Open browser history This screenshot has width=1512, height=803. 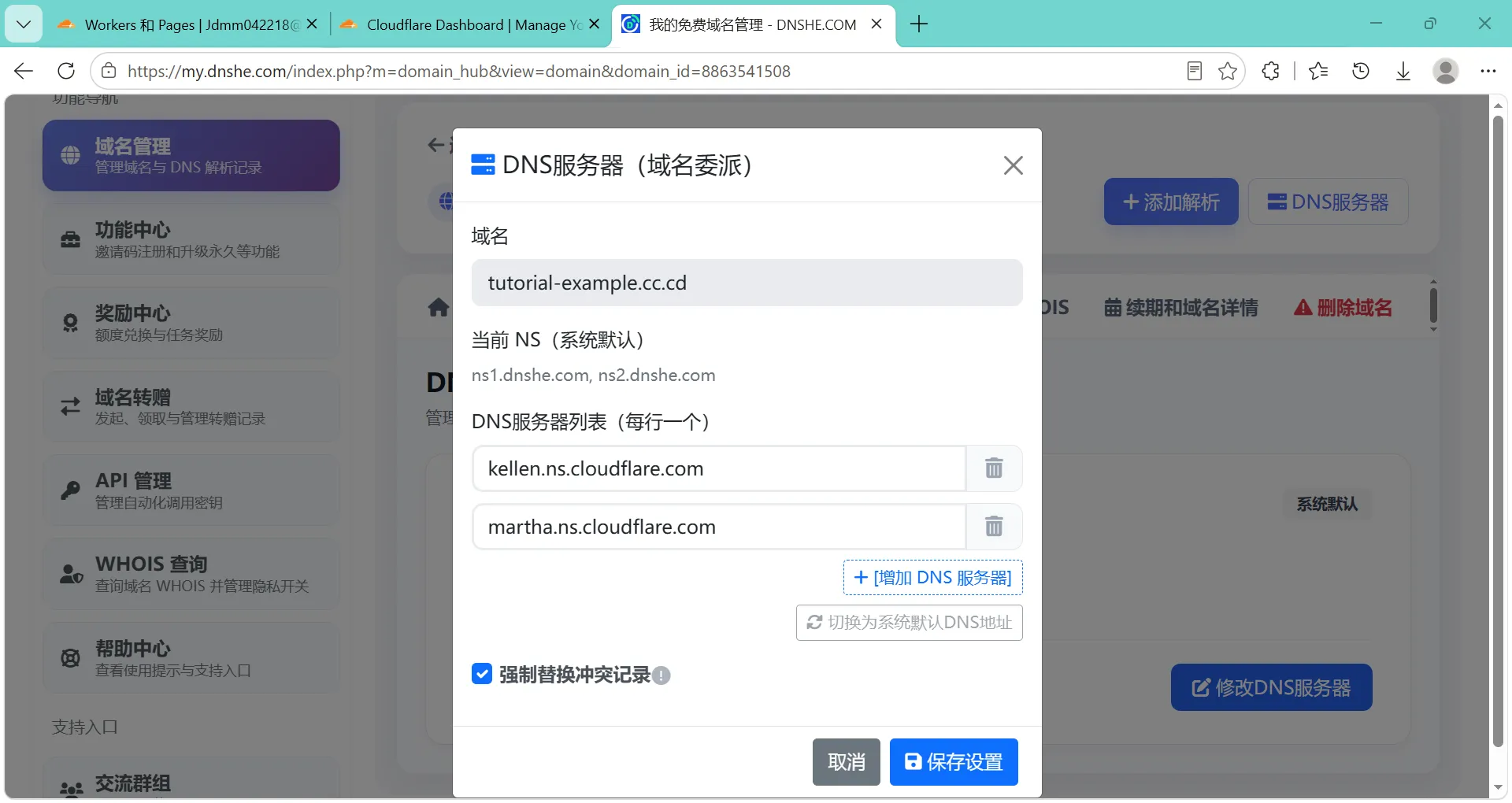pyautogui.click(x=1361, y=71)
